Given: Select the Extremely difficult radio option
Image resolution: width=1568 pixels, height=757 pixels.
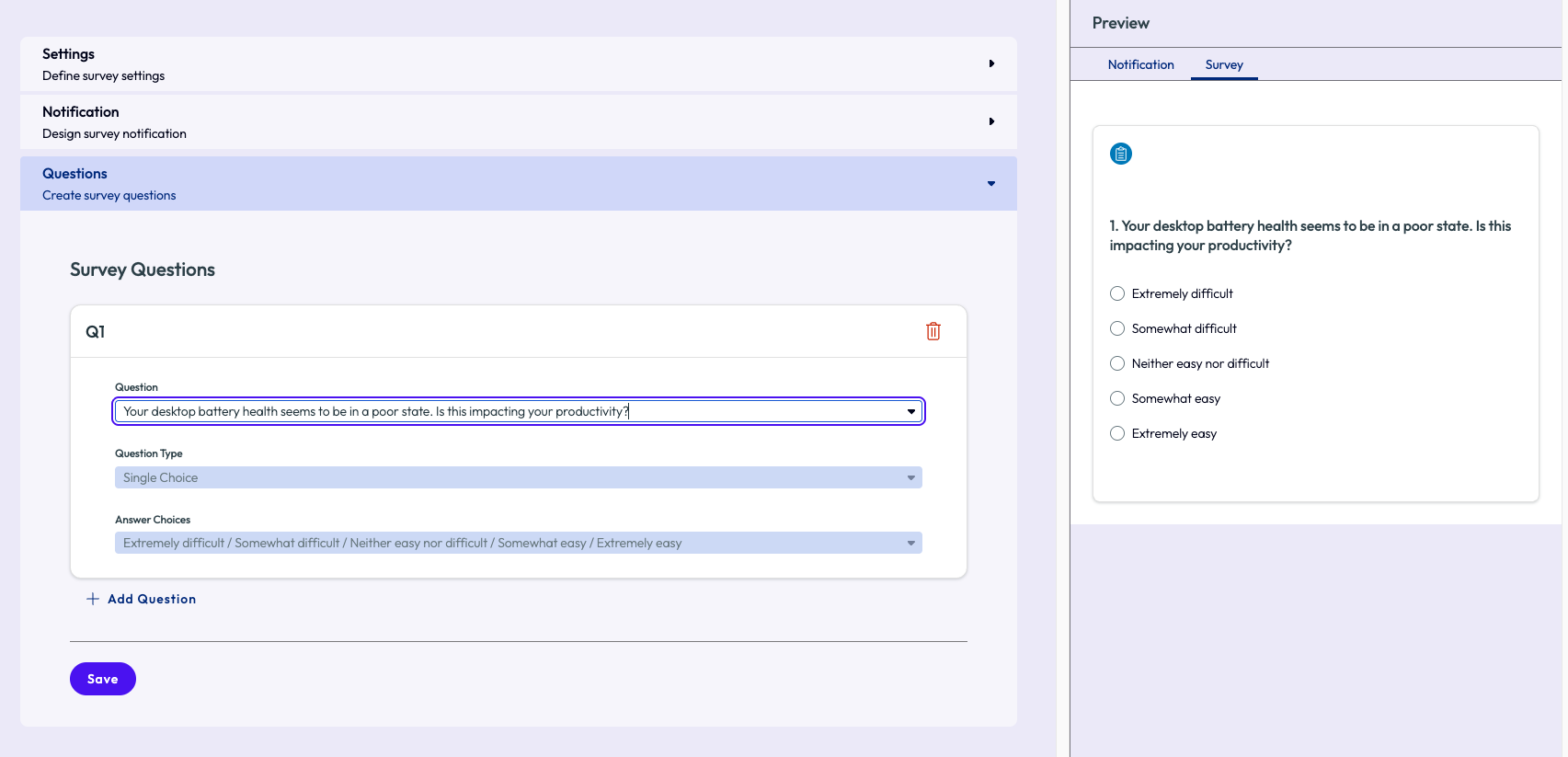Looking at the screenshot, I should (x=1117, y=293).
